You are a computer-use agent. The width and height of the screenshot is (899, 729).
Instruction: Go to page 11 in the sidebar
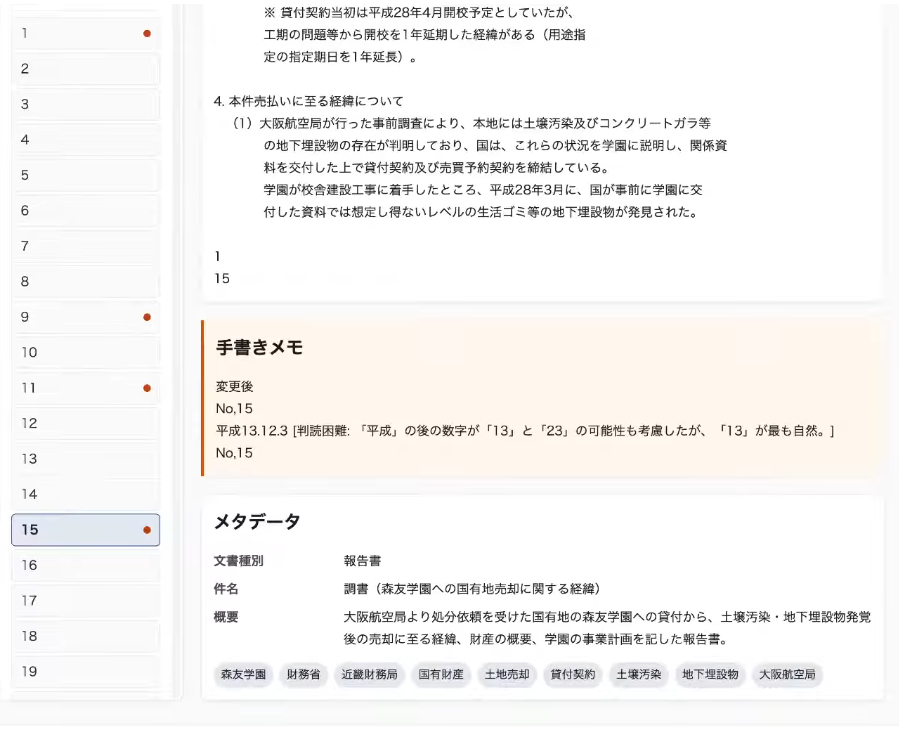click(85, 388)
